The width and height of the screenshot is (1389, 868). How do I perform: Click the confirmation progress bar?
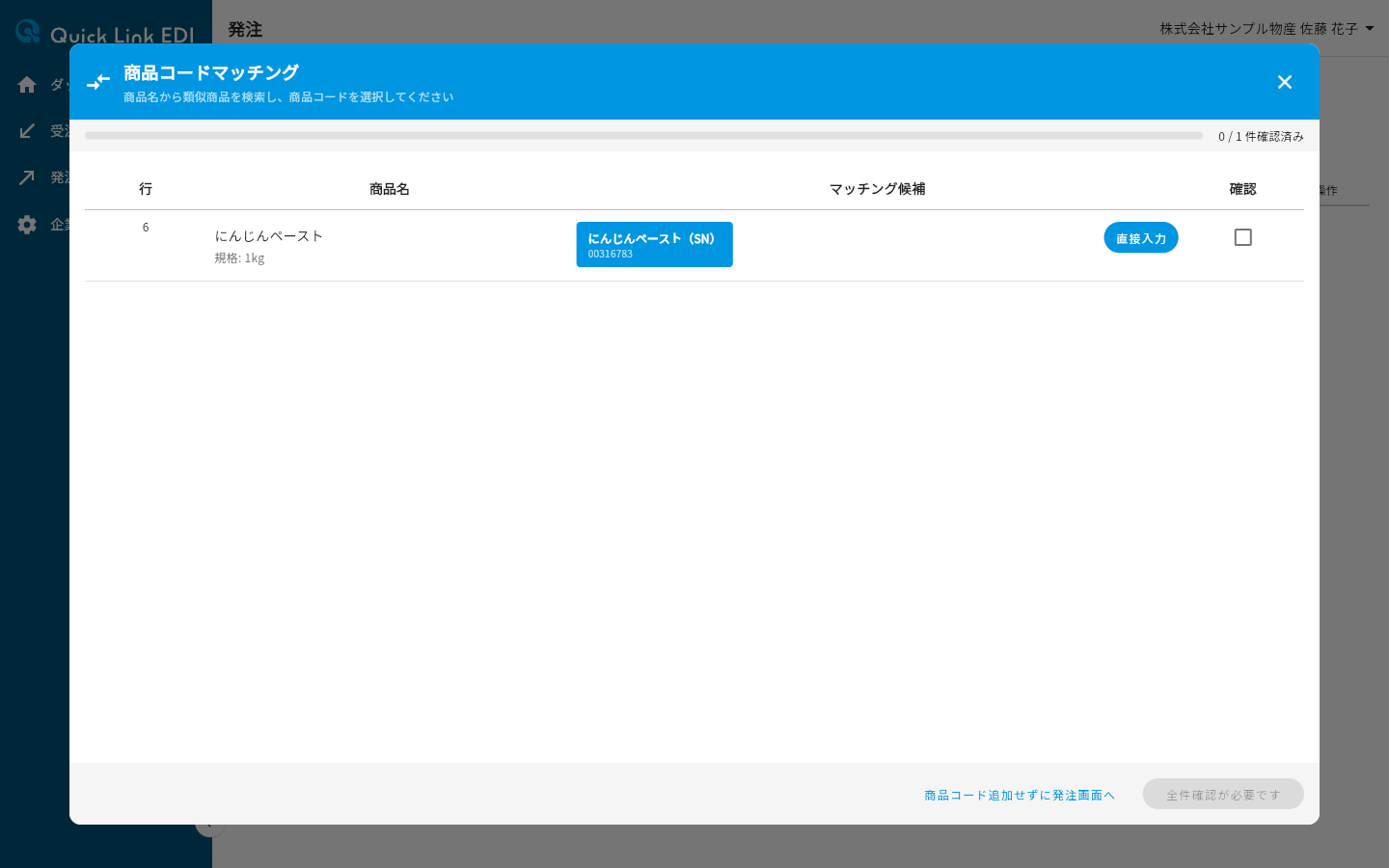pyautogui.click(x=643, y=136)
